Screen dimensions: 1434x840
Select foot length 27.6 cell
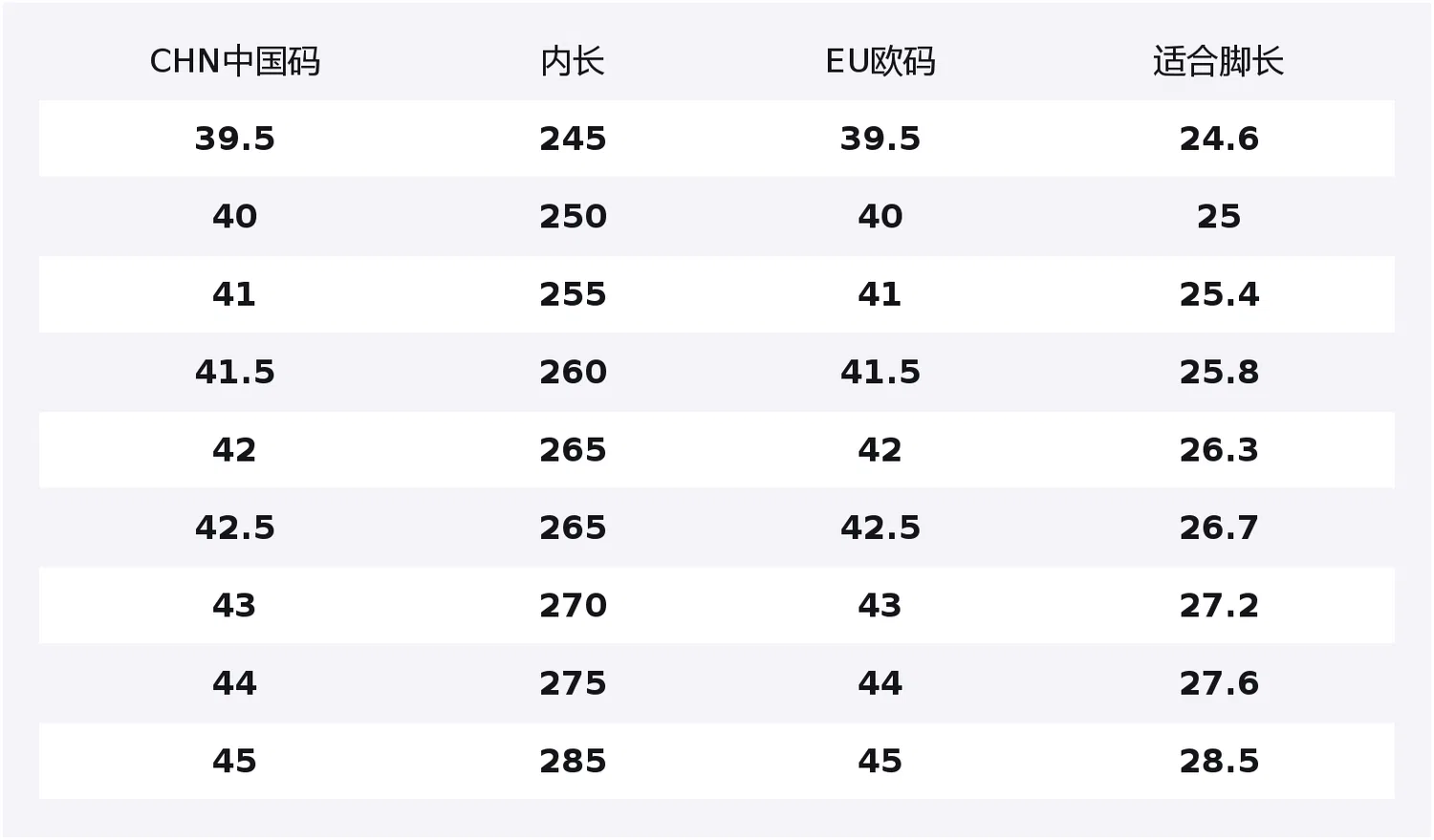[x=1219, y=683]
